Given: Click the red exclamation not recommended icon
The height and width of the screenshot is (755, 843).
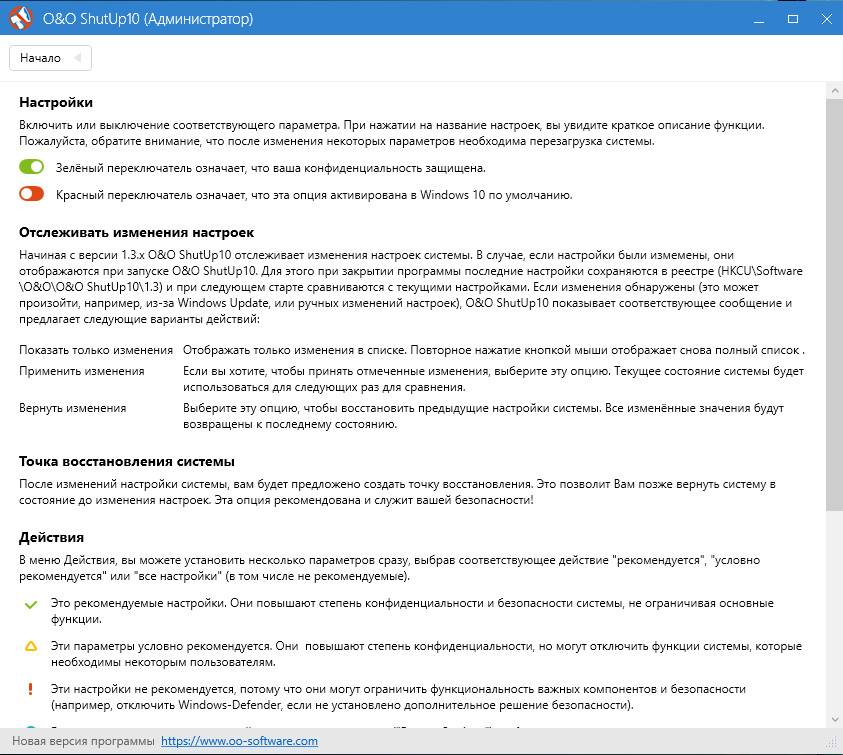Looking at the screenshot, I should point(31,689).
